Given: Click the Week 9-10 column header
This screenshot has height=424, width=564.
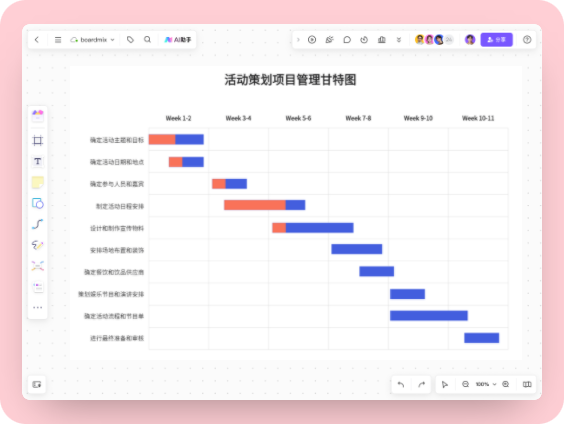Looking at the screenshot, I should click(418, 118).
